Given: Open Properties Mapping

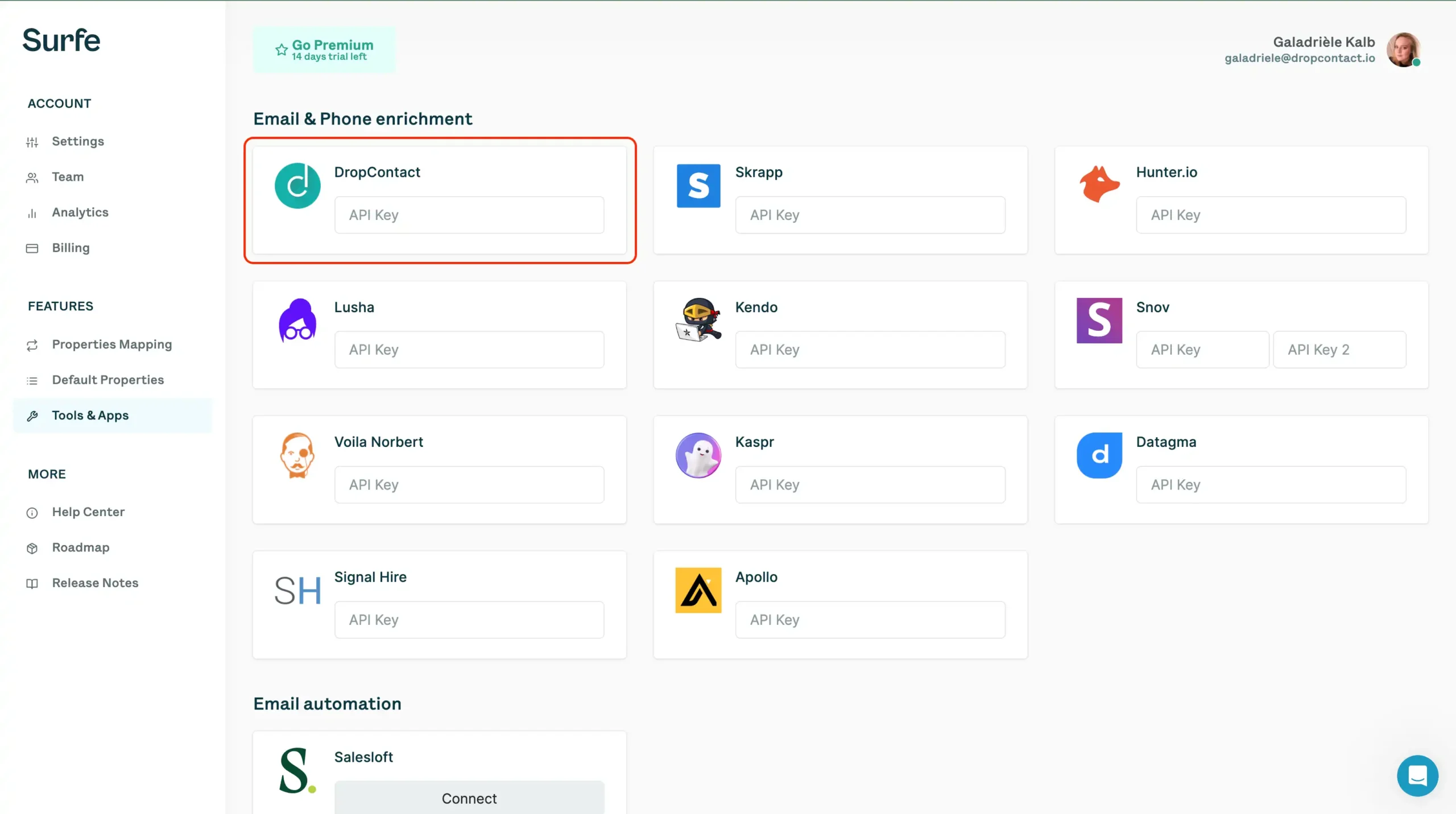Looking at the screenshot, I should (112, 345).
